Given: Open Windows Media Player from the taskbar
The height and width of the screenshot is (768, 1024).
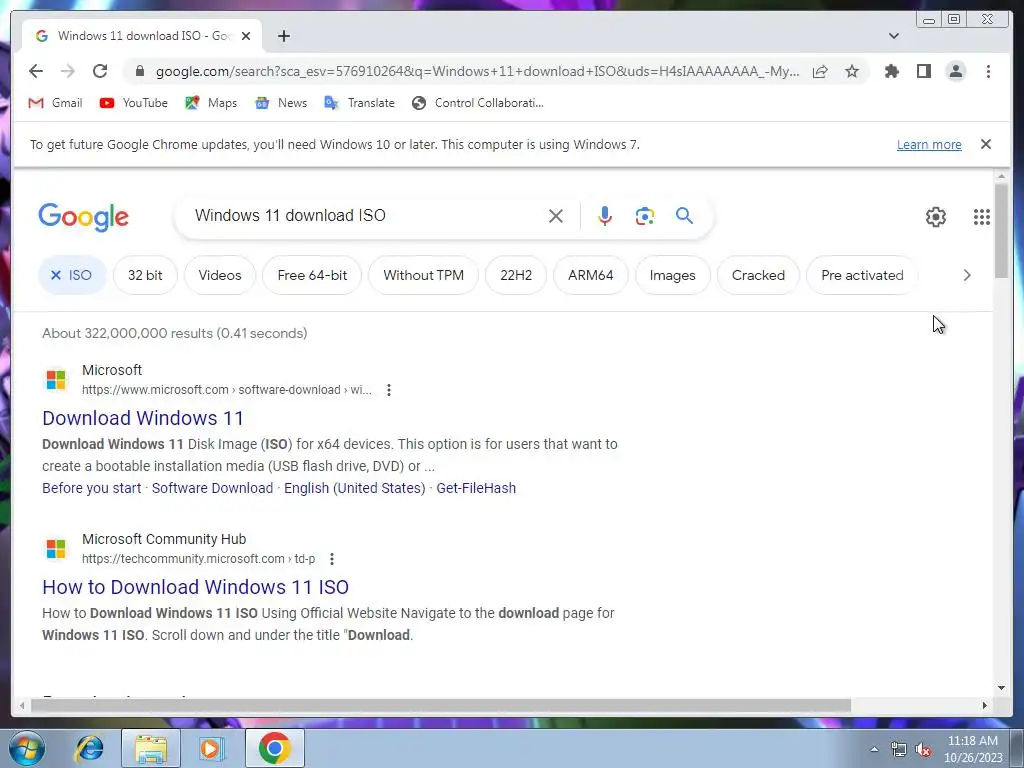Looking at the screenshot, I should (211, 748).
